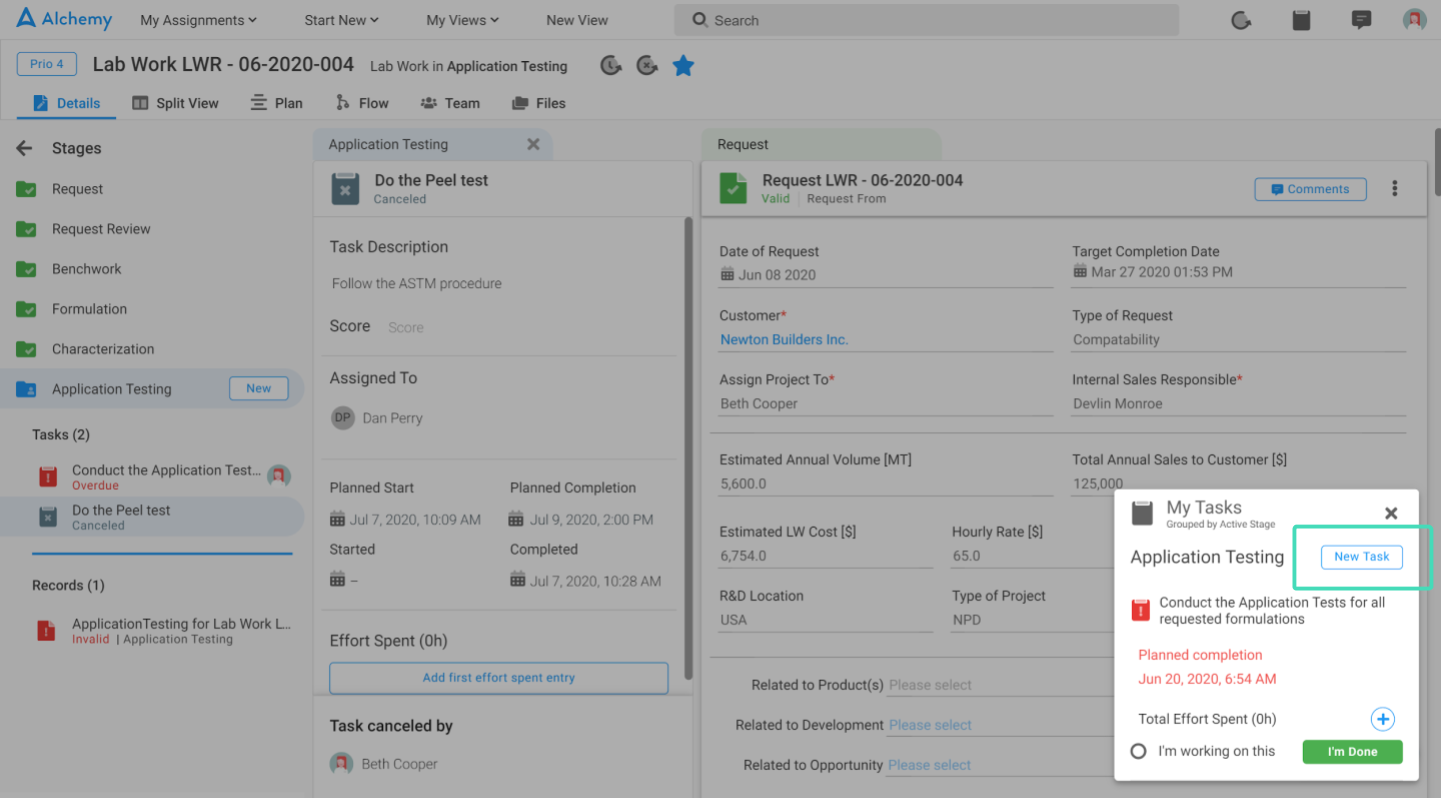Click New button on Application Testing stage

(259, 389)
